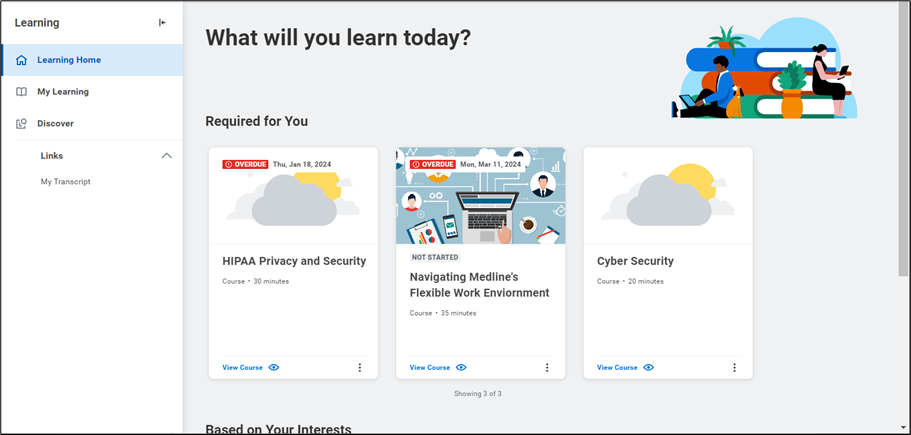Open more options for Navigating Medline's course
911x435 pixels.
click(547, 368)
